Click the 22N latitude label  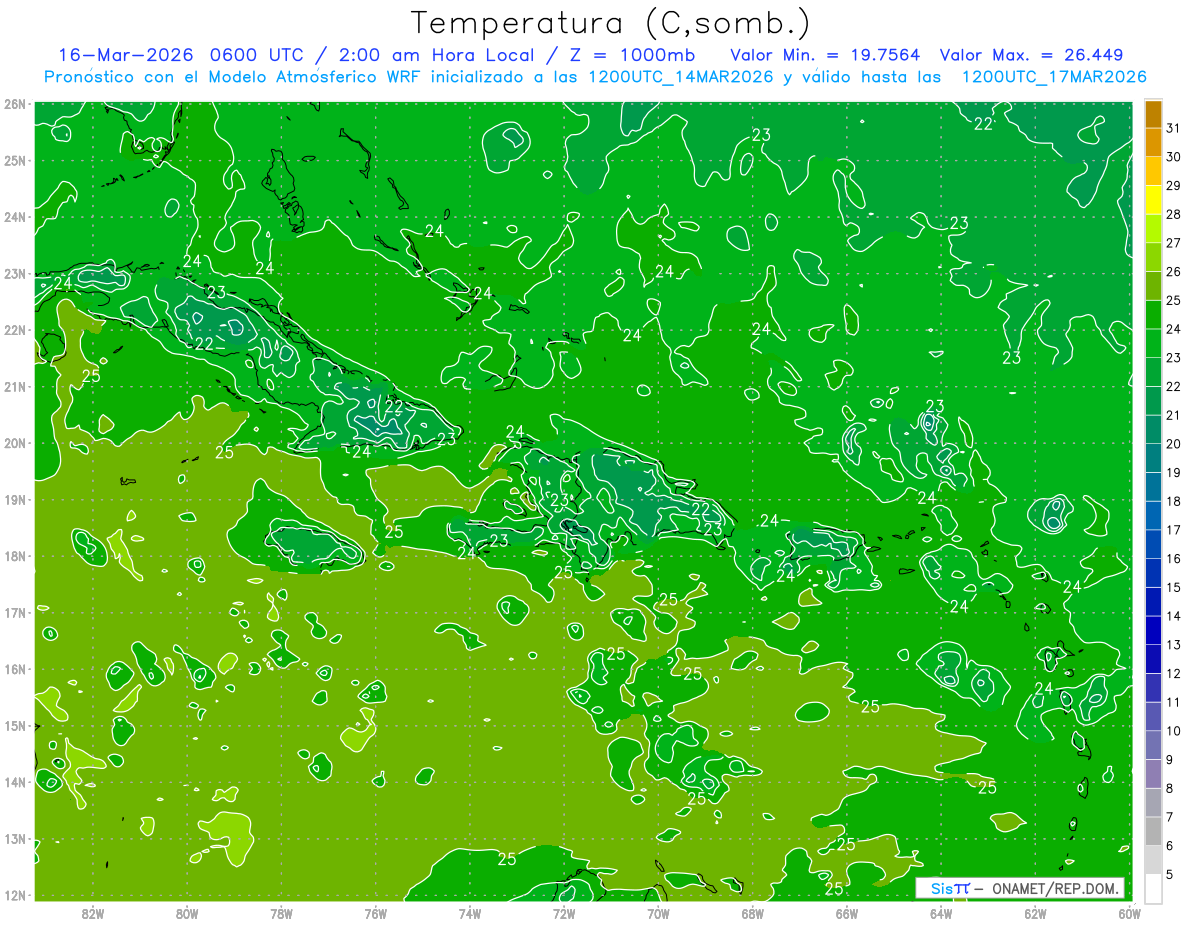pyautogui.click(x=14, y=330)
